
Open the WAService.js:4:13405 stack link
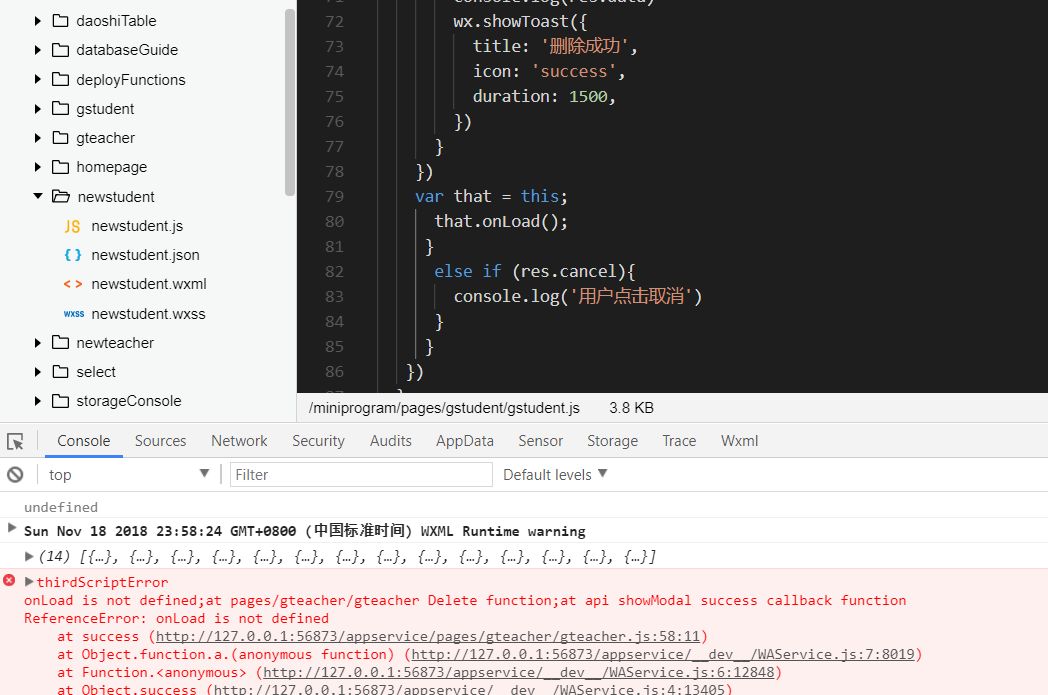tap(469, 689)
